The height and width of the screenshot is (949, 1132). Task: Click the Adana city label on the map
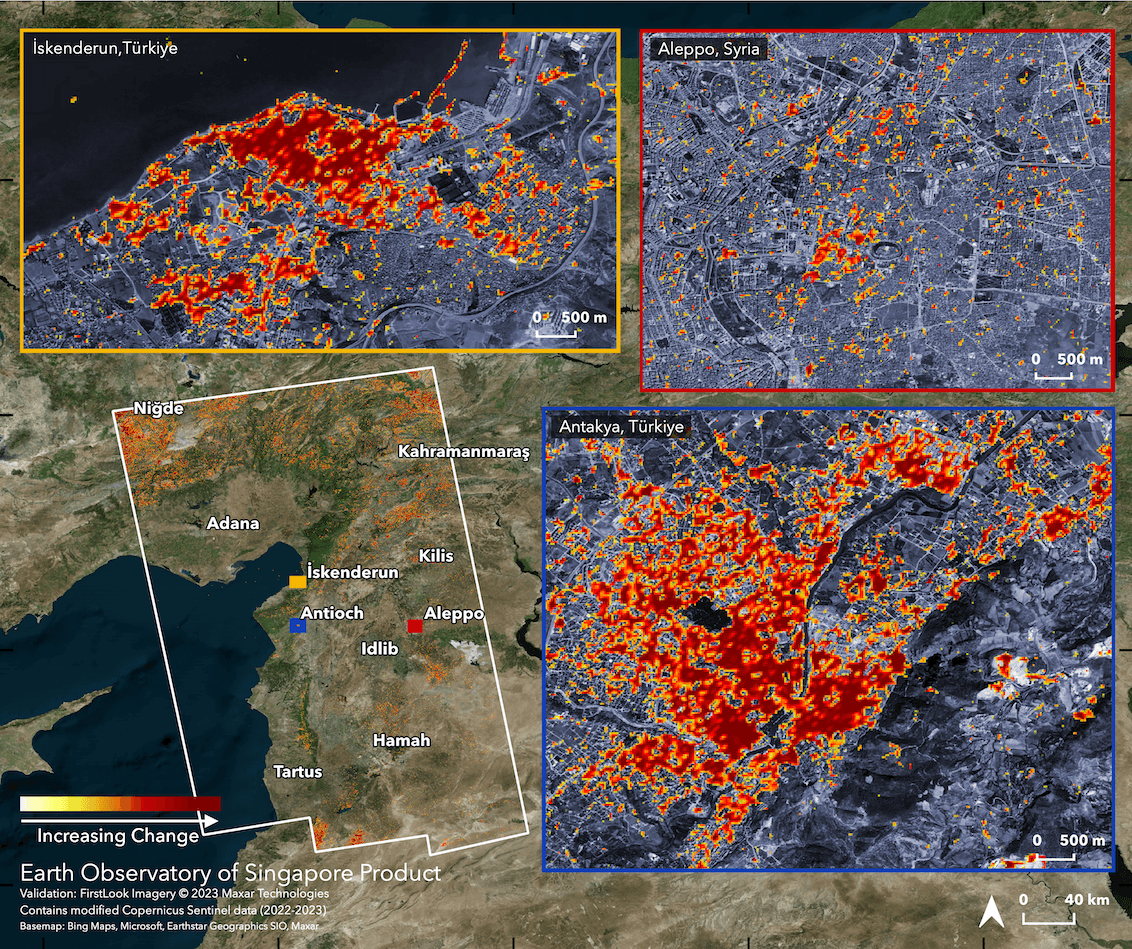point(233,523)
